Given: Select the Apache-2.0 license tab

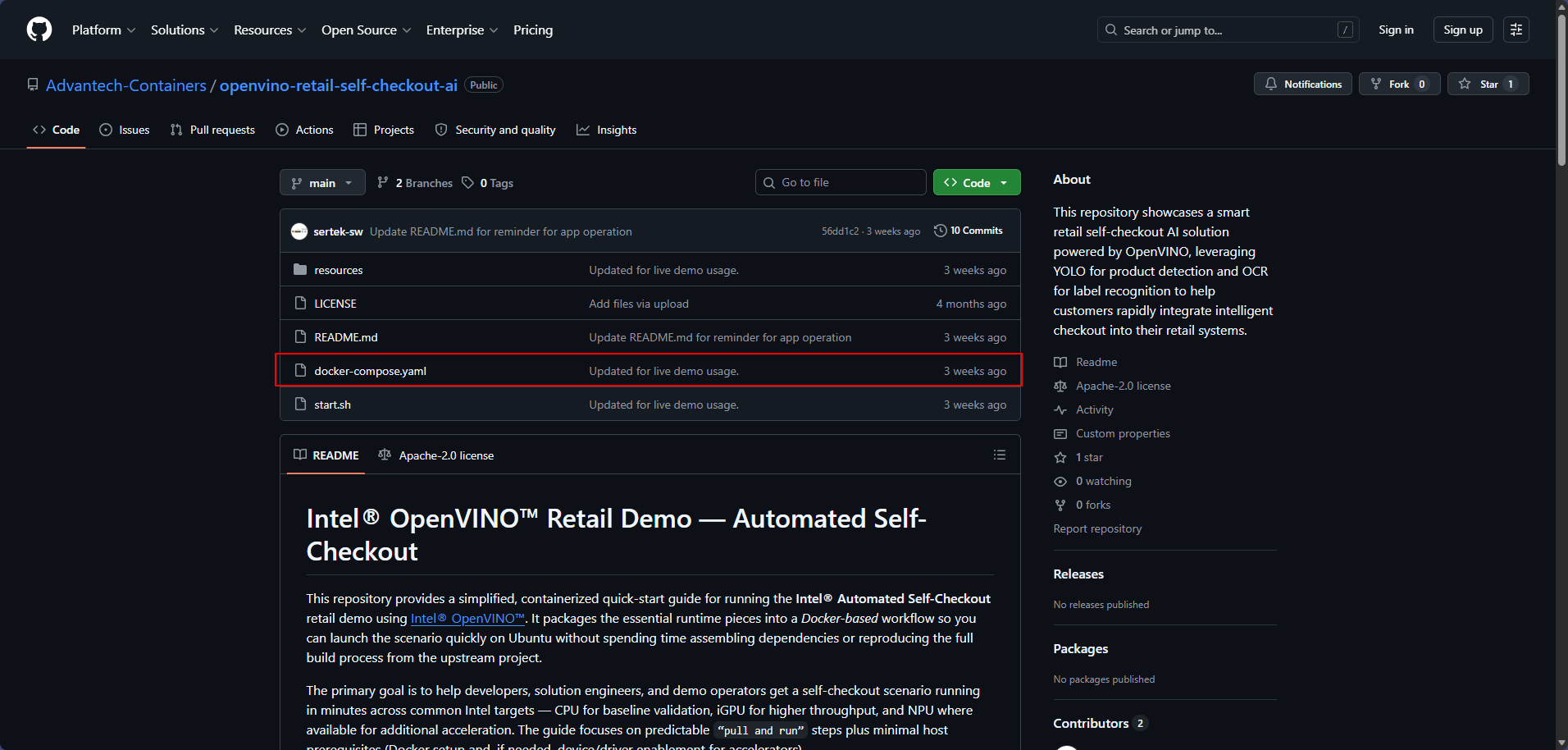Looking at the screenshot, I should coord(436,455).
